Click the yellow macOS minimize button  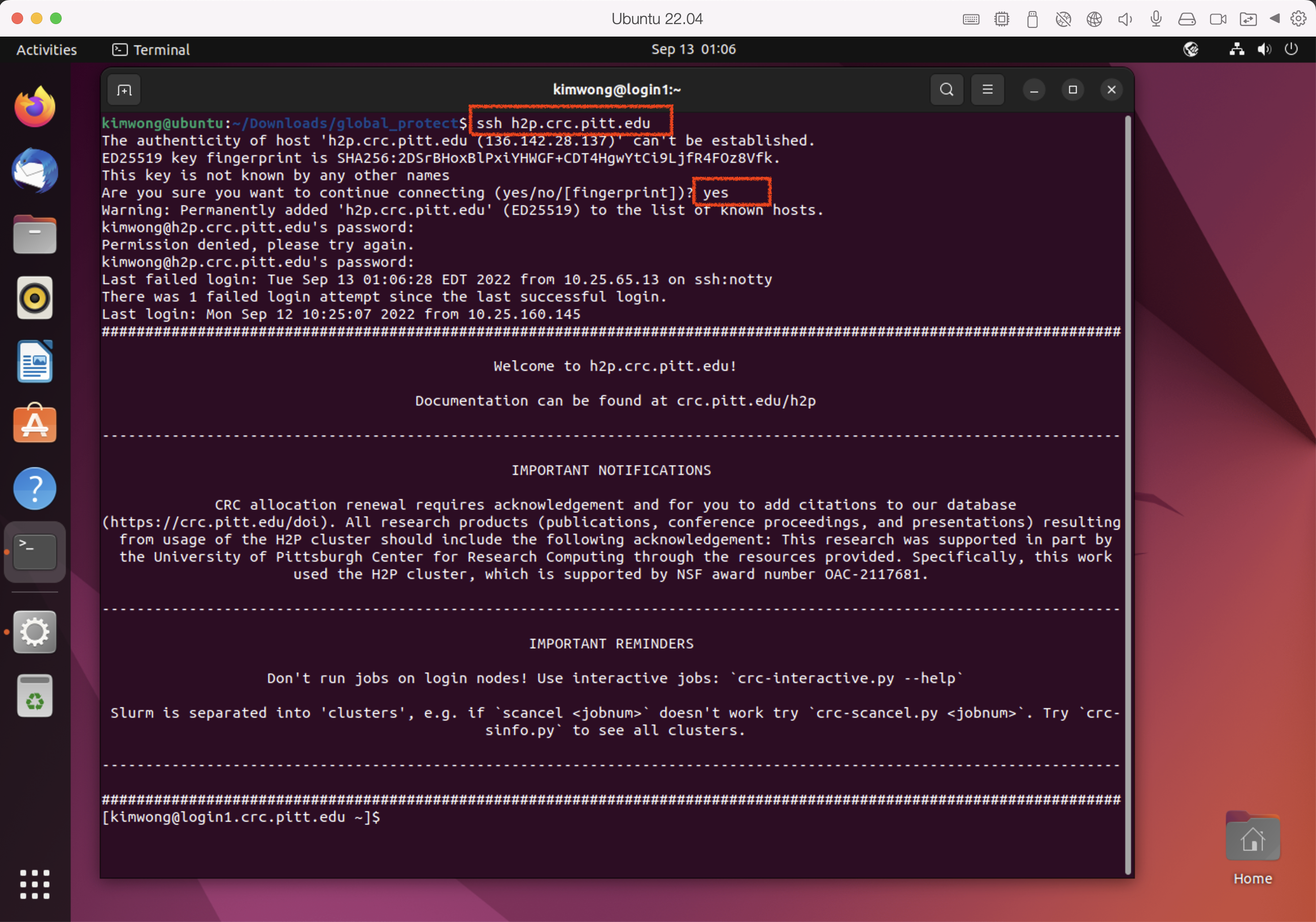[x=37, y=18]
